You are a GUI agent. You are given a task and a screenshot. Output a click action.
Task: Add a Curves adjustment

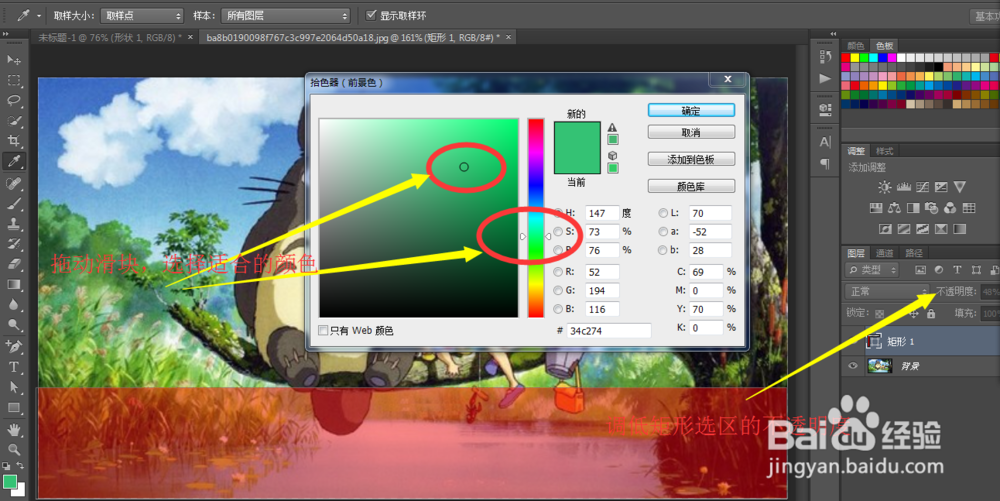click(922, 187)
